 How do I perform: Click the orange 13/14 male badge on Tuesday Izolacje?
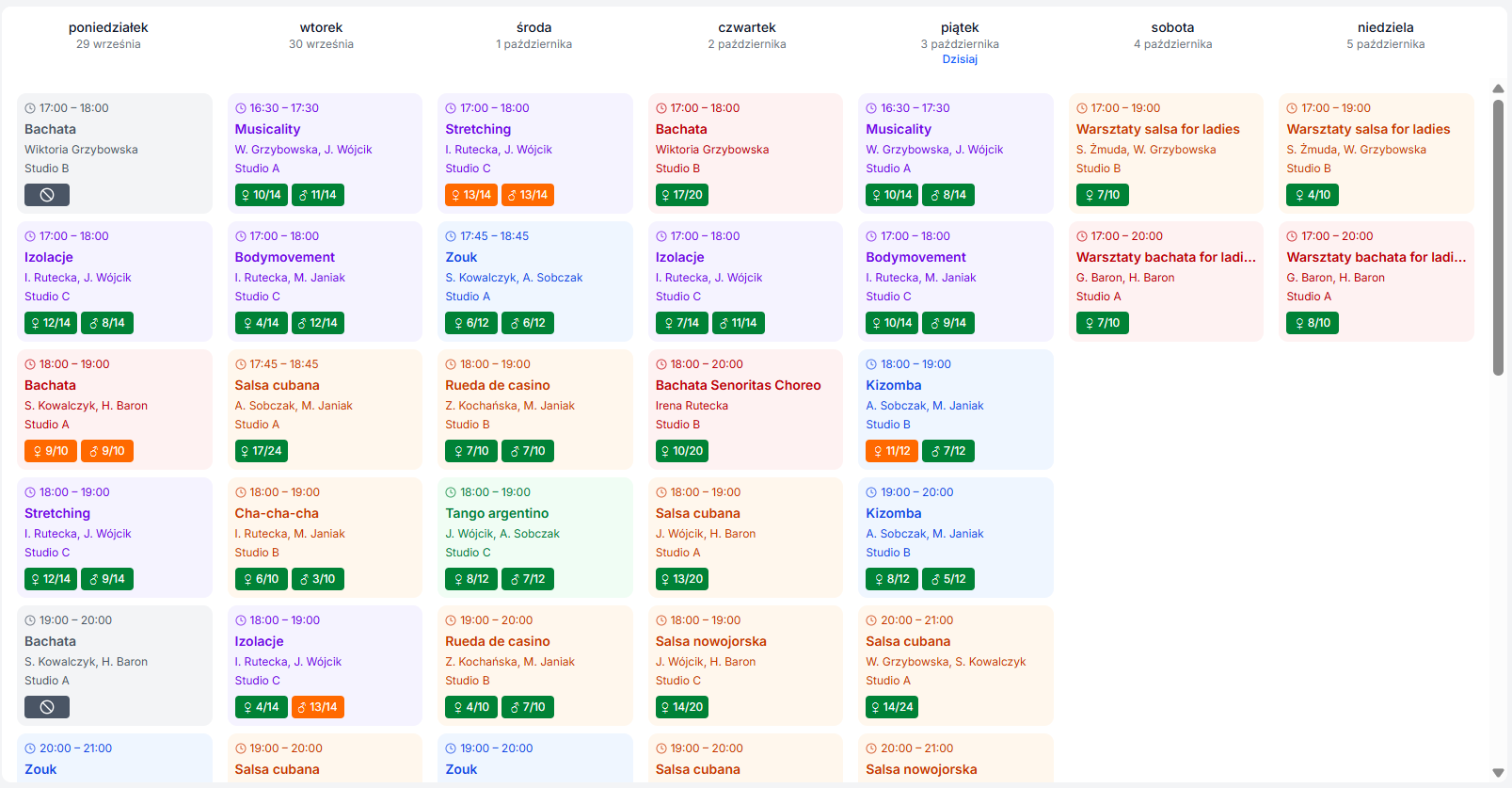(x=317, y=707)
